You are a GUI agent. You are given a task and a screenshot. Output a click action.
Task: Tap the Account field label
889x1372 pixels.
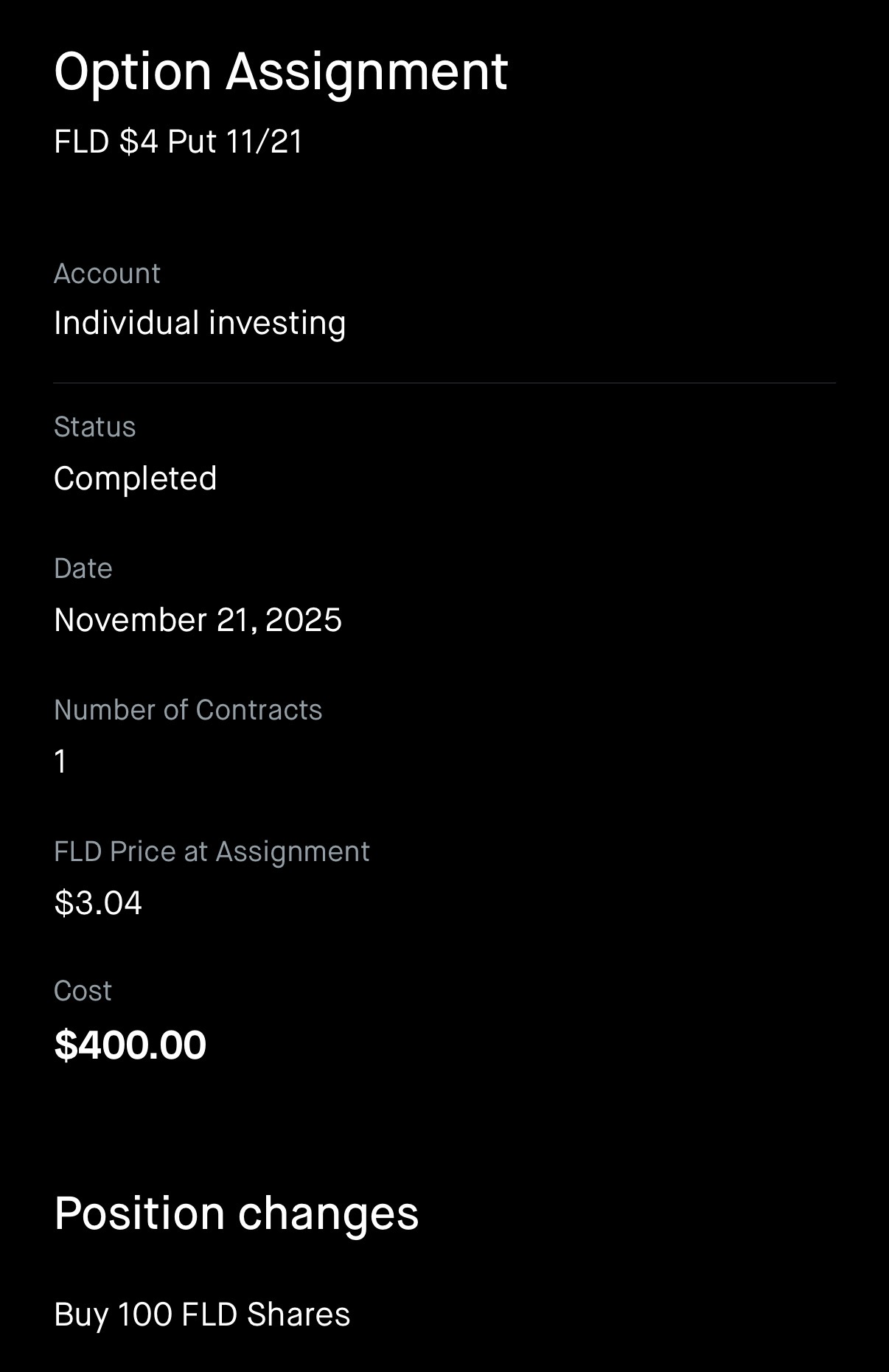click(107, 274)
